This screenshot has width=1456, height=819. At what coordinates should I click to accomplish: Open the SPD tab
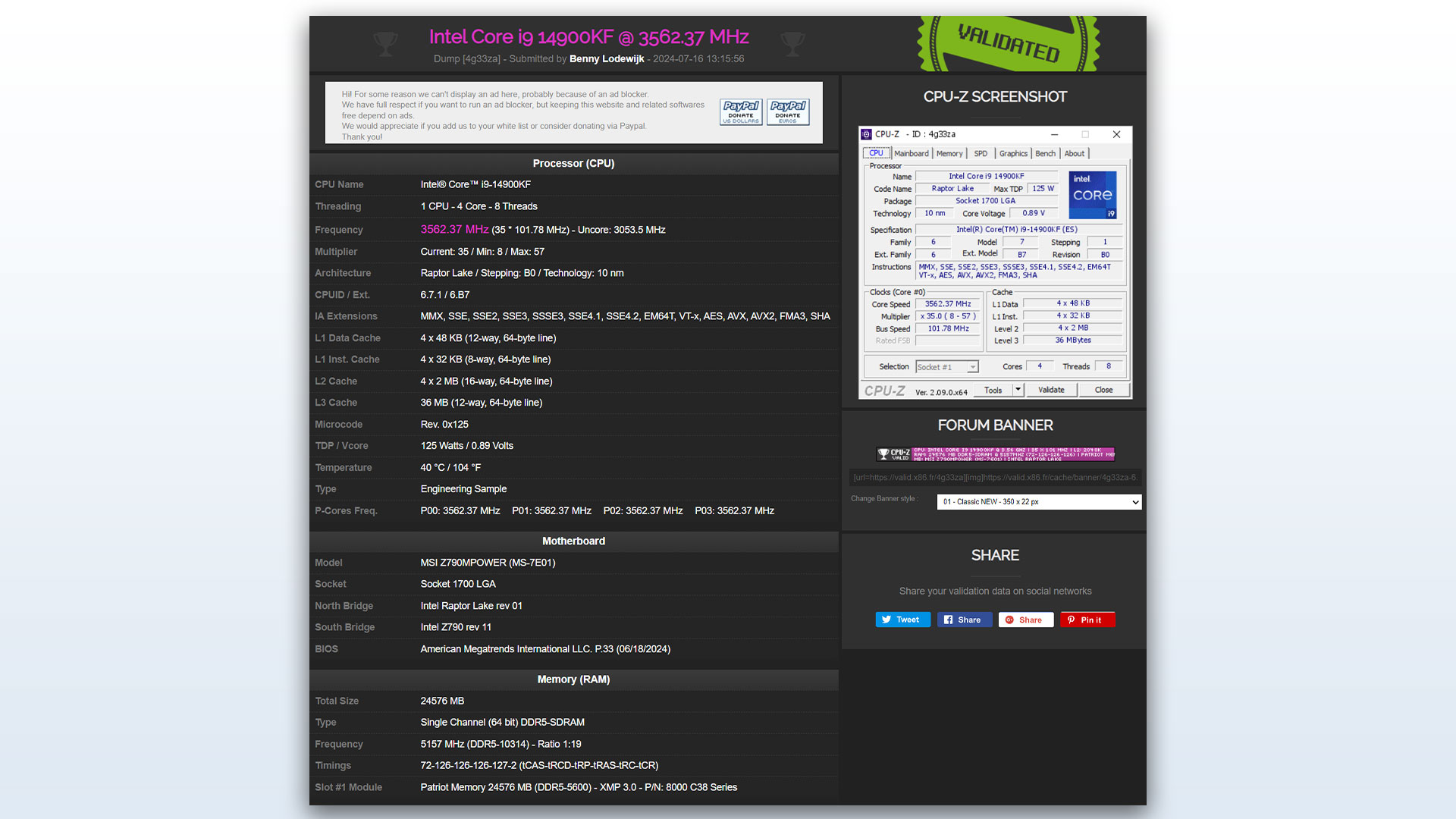(981, 153)
